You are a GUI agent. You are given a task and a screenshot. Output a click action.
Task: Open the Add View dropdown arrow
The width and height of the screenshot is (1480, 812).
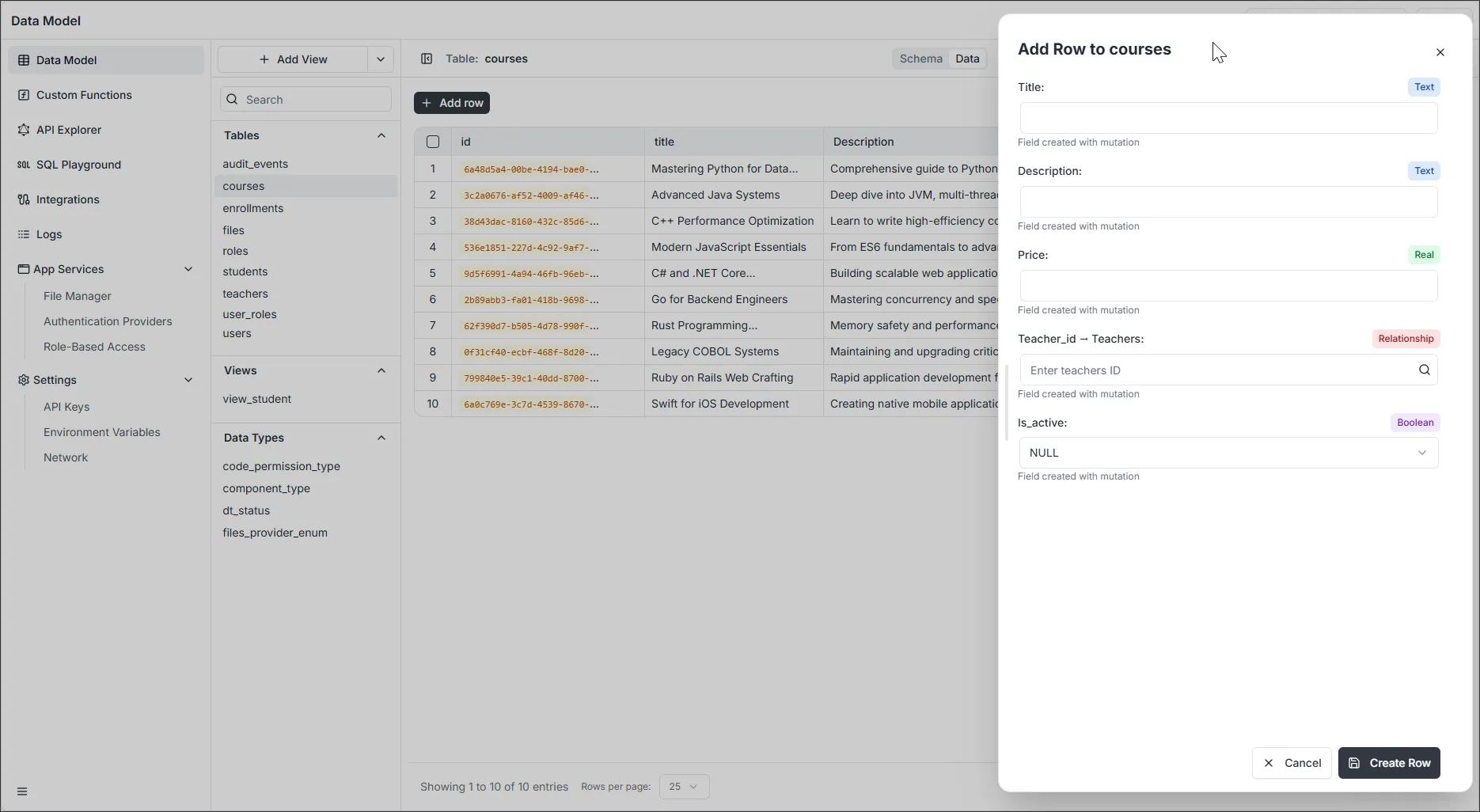coord(381,59)
